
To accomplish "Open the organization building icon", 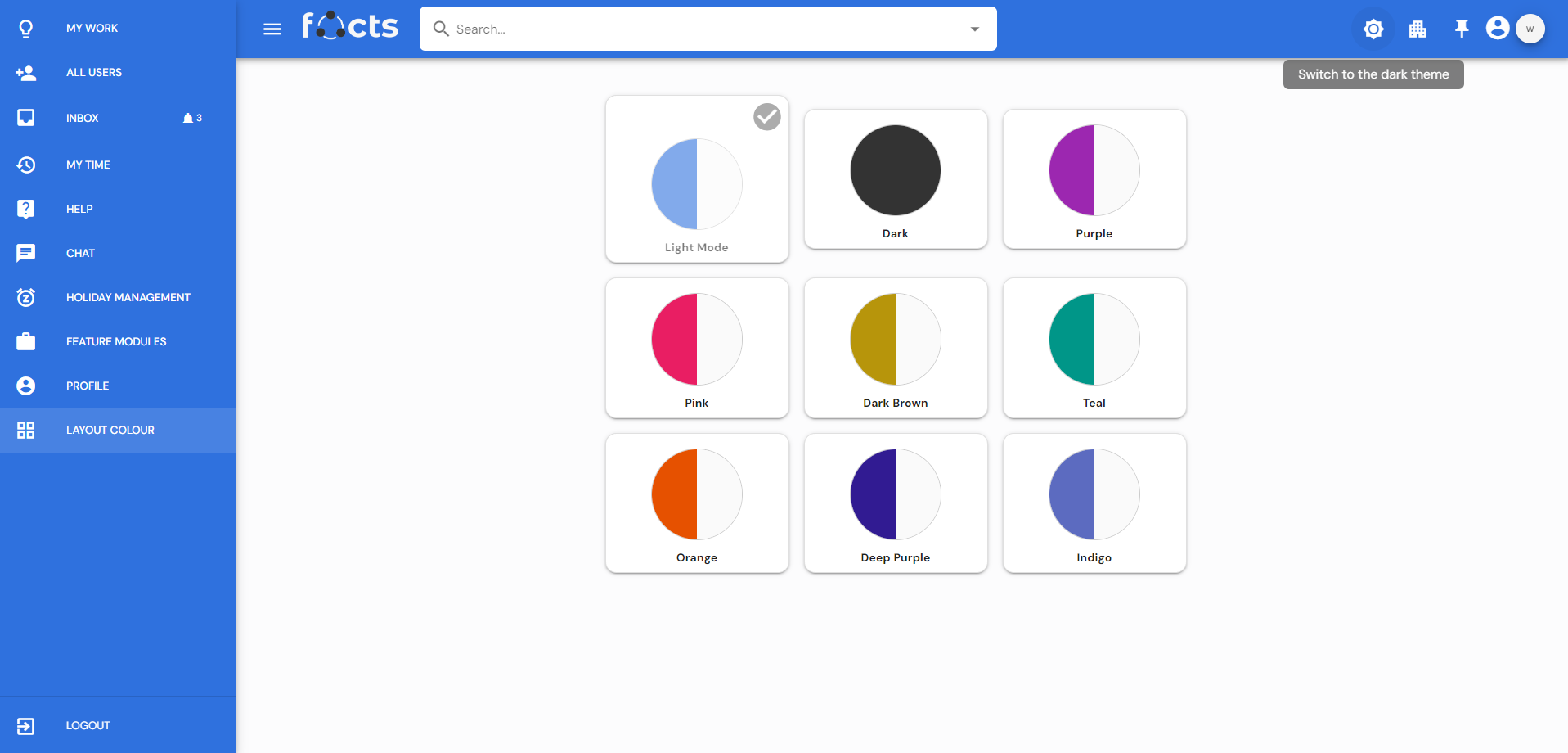I will pos(1417,29).
